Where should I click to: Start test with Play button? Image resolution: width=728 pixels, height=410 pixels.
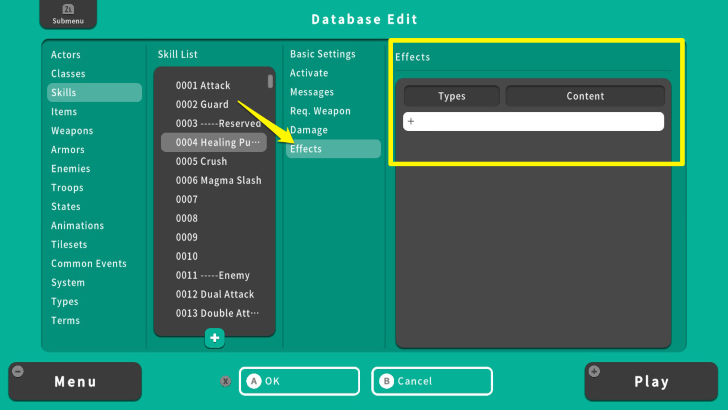click(x=651, y=382)
